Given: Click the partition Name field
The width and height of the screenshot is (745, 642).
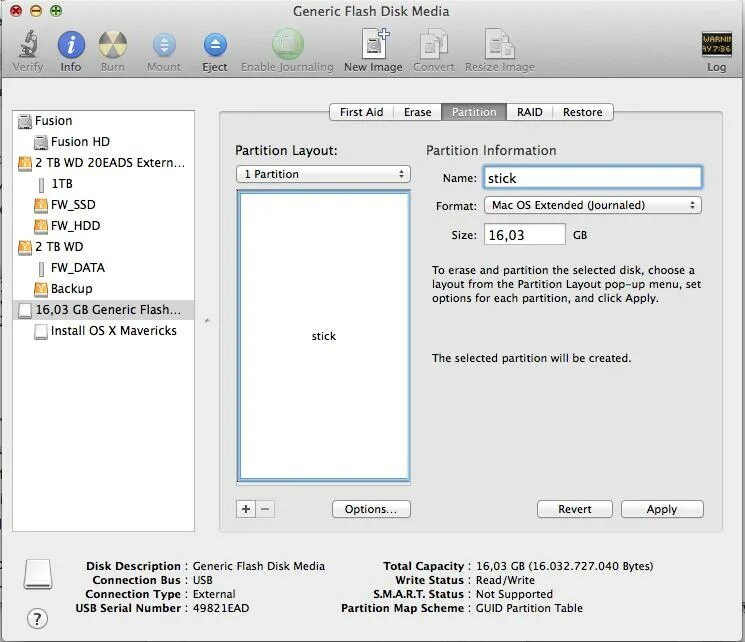Looking at the screenshot, I should 592,178.
